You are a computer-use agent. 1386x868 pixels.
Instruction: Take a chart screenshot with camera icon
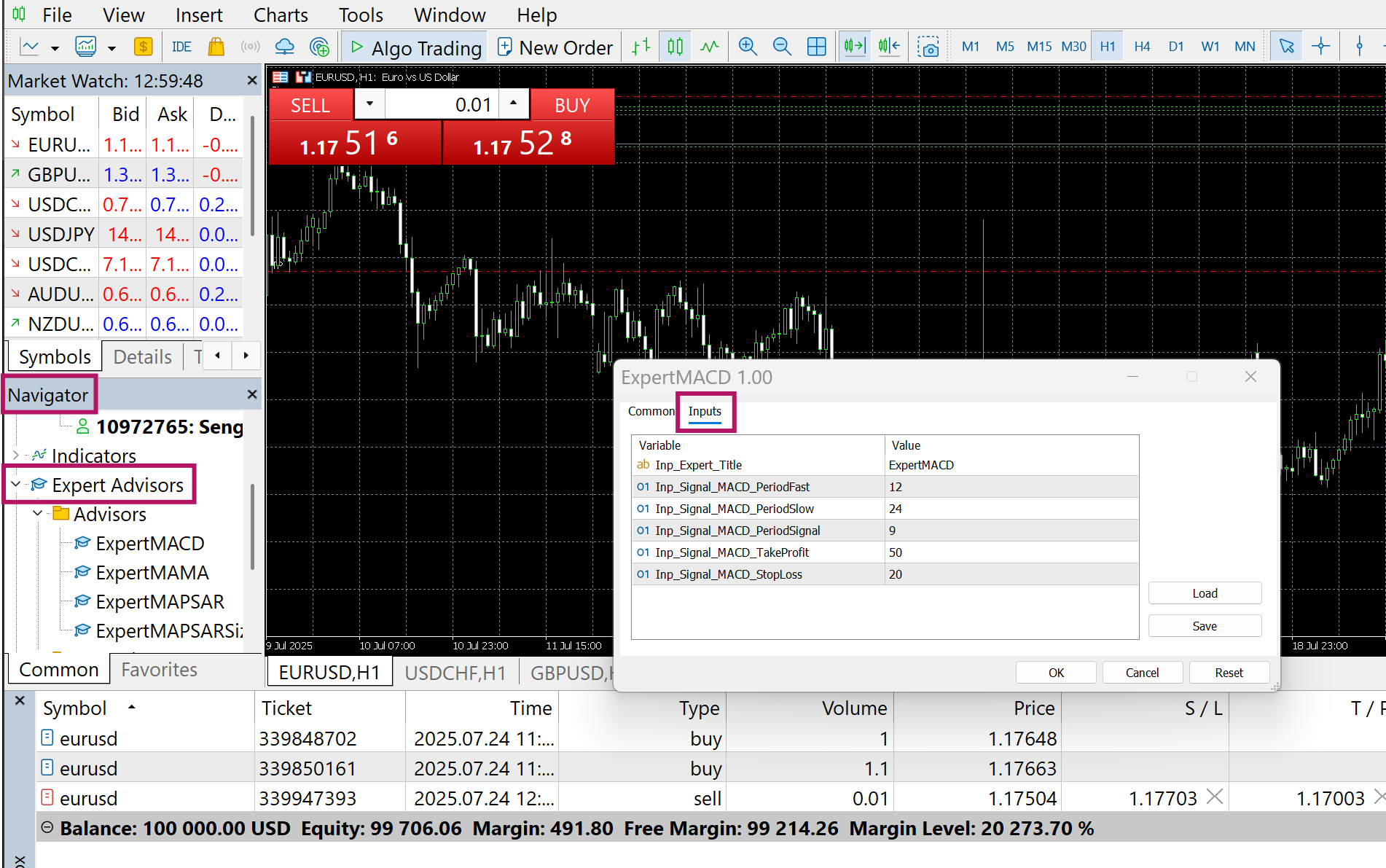pyautogui.click(x=928, y=47)
